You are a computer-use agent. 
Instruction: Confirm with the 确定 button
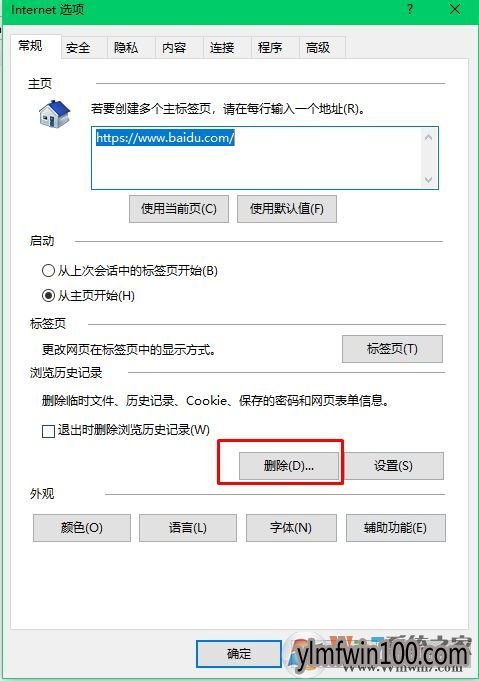(239, 654)
